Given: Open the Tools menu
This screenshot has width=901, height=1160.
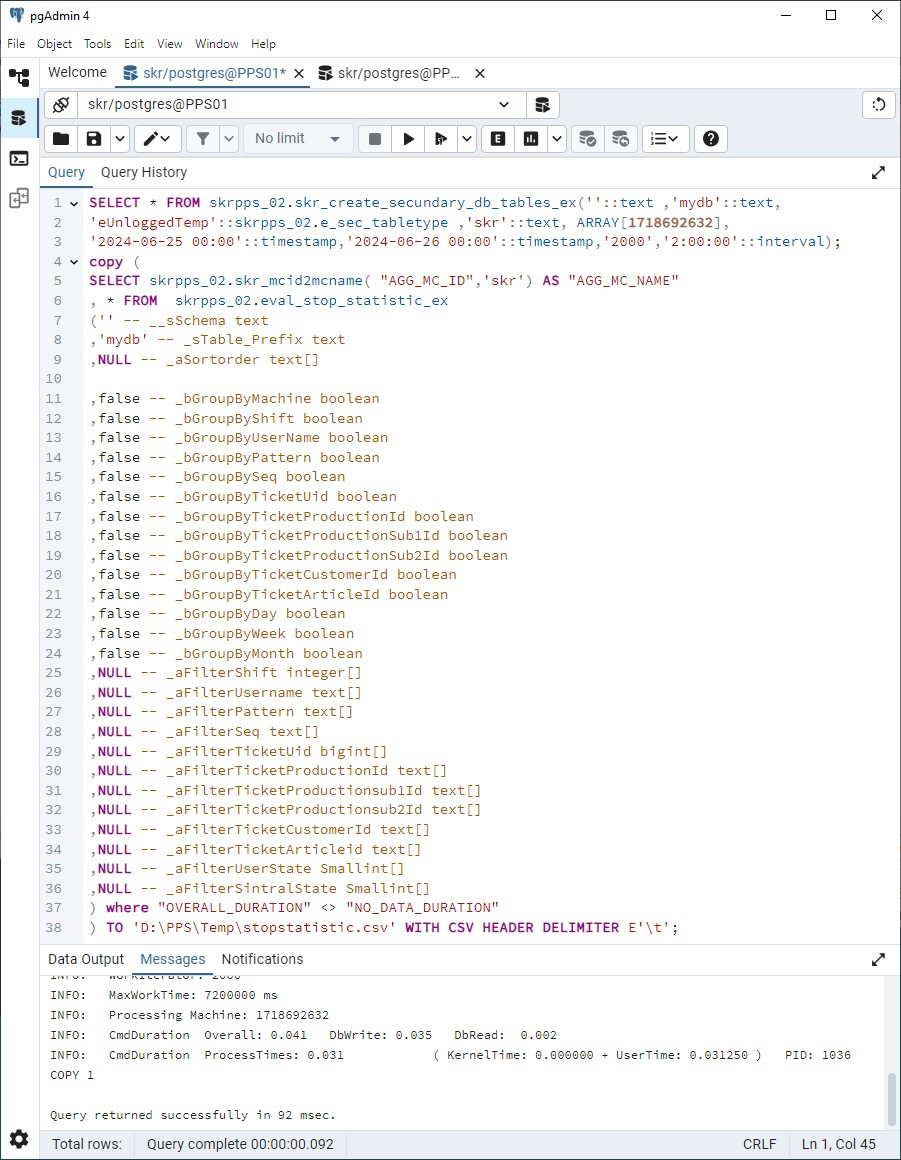Looking at the screenshot, I should tap(97, 44).
